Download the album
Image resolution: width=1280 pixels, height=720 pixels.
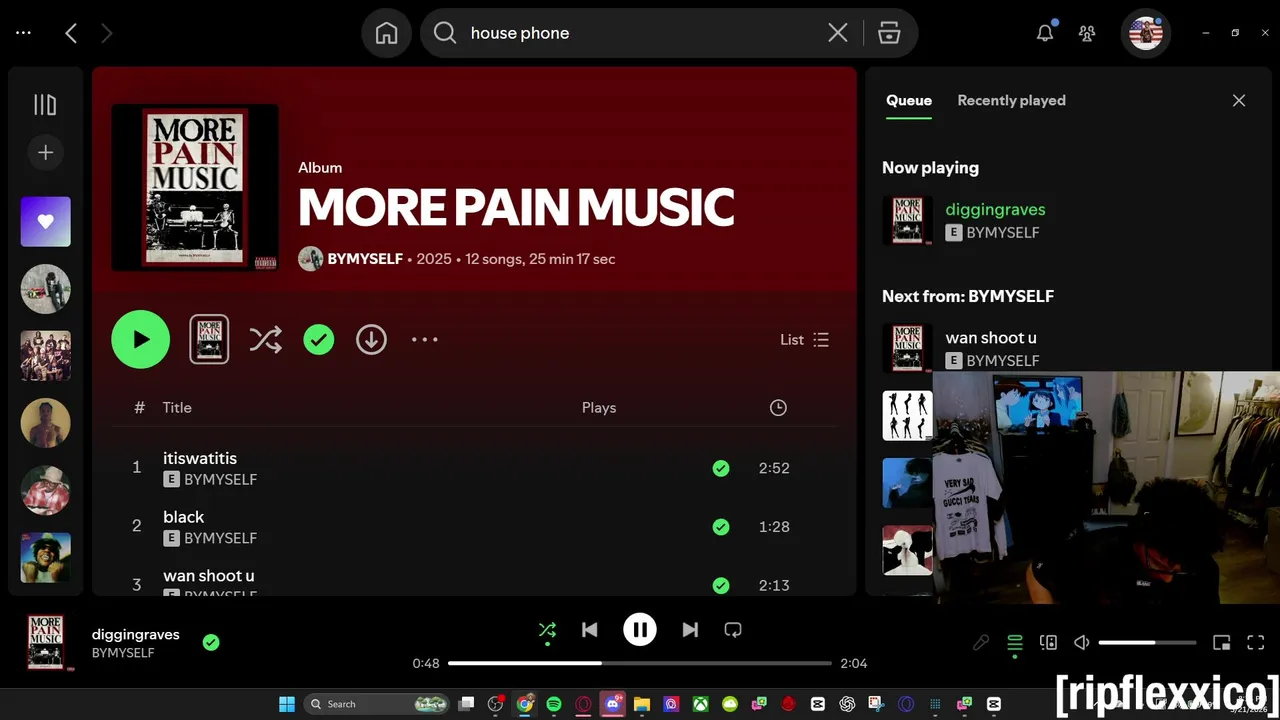[x=371, y=340]
